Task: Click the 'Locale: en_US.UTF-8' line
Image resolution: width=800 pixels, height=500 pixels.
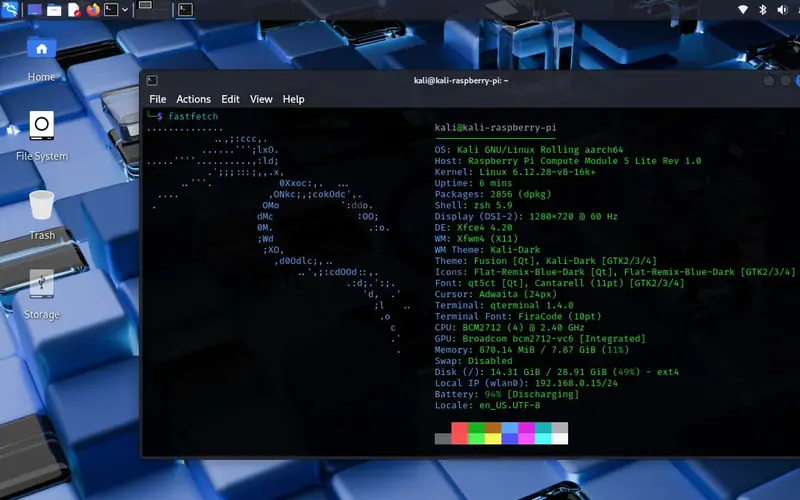Action: coord(487,406)
